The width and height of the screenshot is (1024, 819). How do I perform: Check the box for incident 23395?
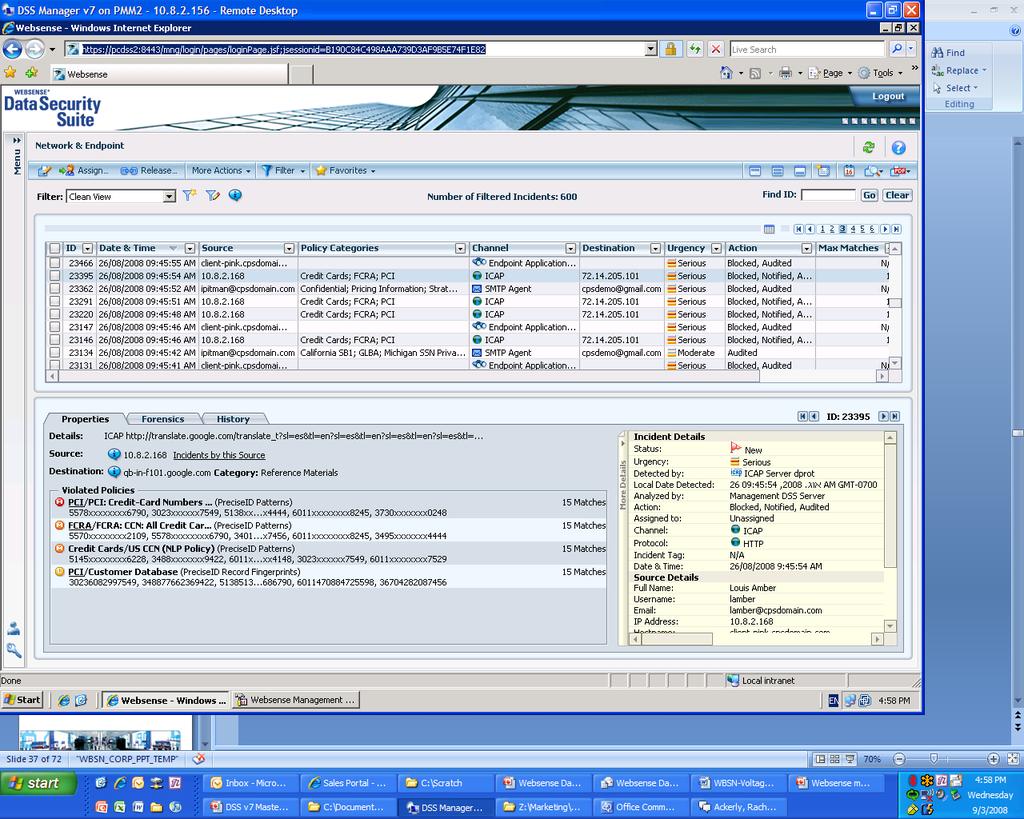coord(55,276)
